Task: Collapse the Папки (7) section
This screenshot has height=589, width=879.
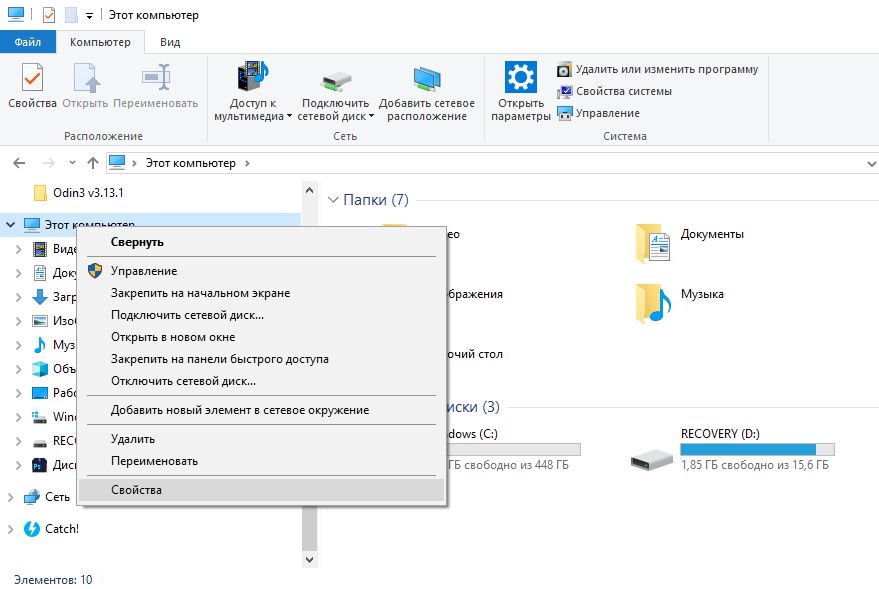Action: pyautogui.click(x=333, y=199)
